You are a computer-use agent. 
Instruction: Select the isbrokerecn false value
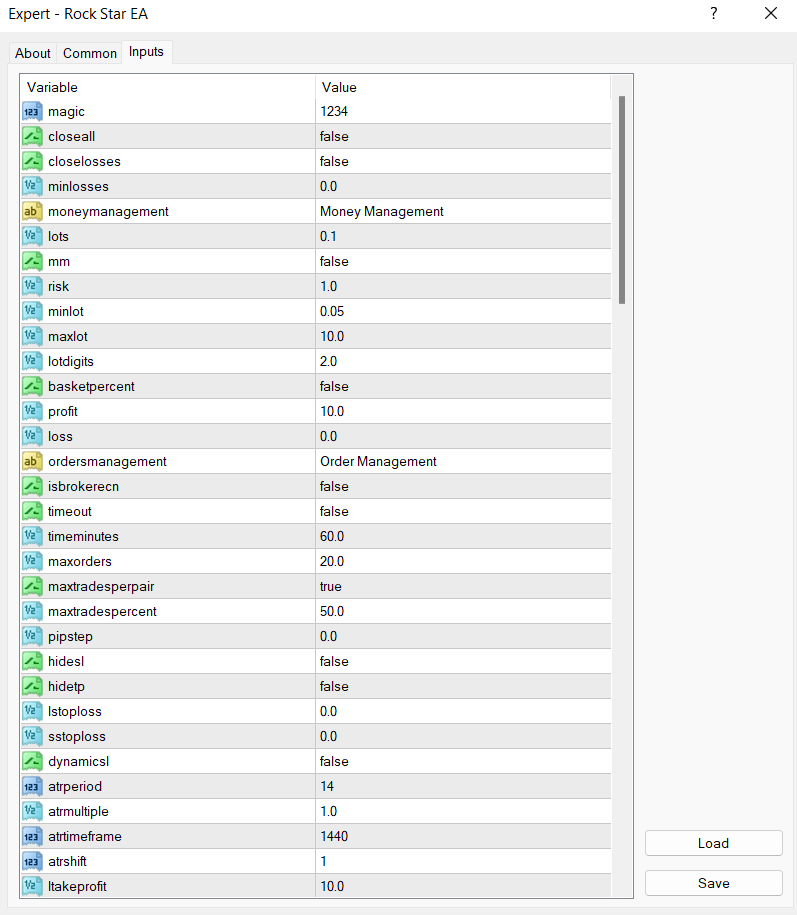tap(463, 487)
